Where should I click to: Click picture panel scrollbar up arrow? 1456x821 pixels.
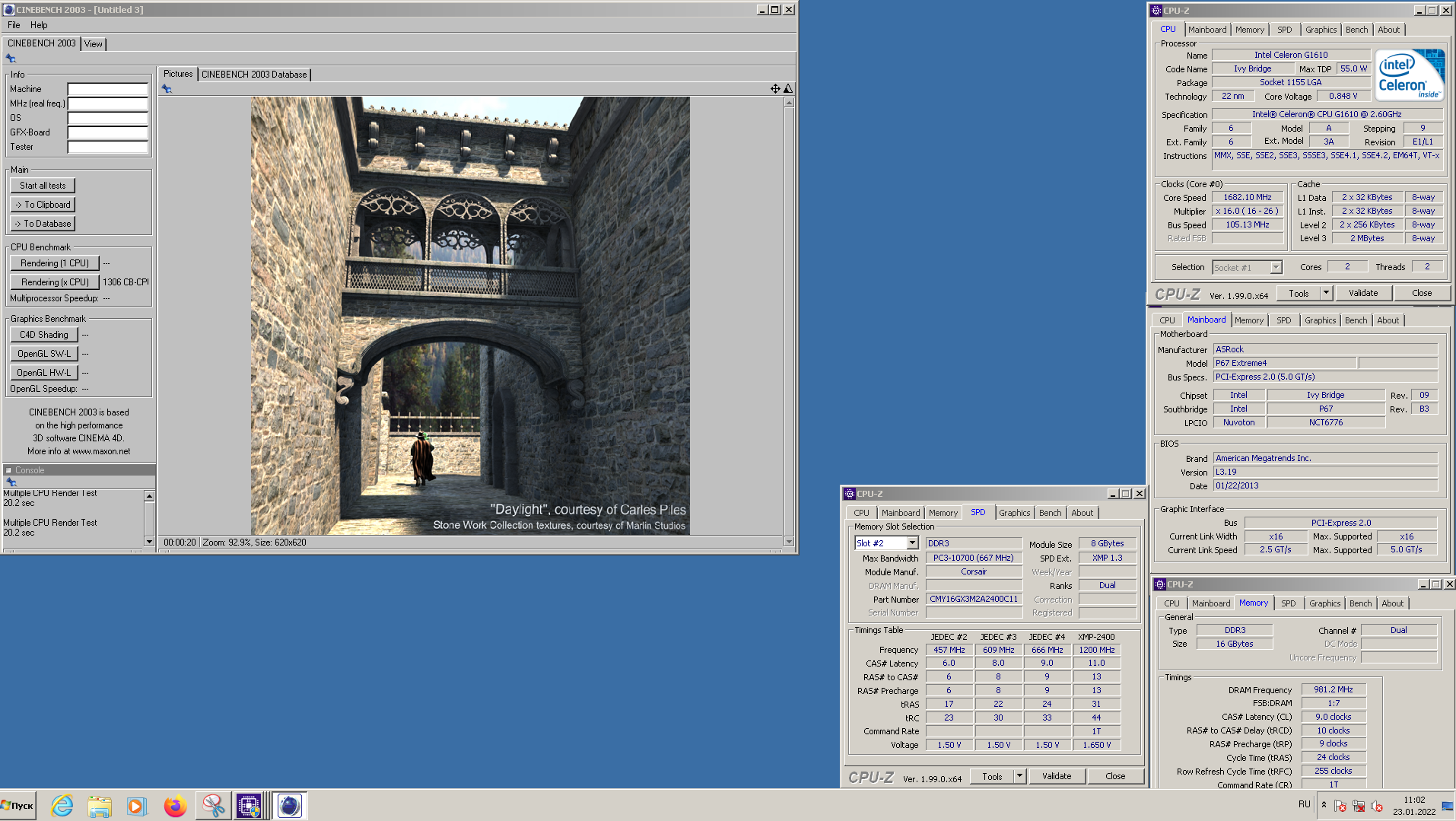(x=789, y=102)
